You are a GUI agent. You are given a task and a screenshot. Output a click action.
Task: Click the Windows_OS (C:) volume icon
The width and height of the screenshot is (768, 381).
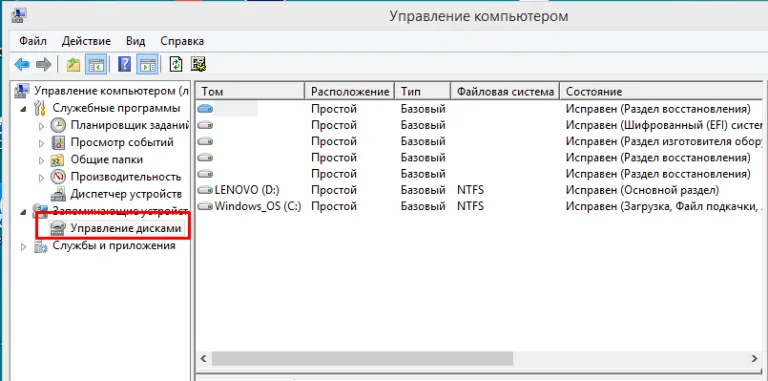point(205,206)
